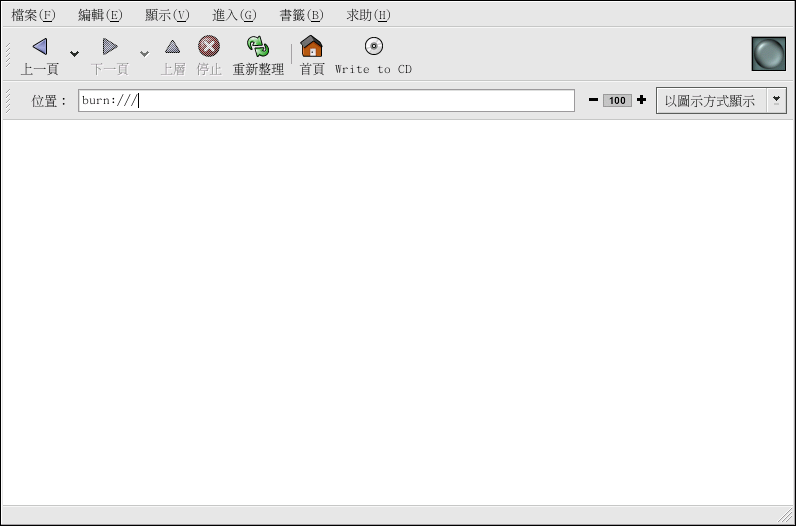Click the Write to CD disc icon

(373, 46)
